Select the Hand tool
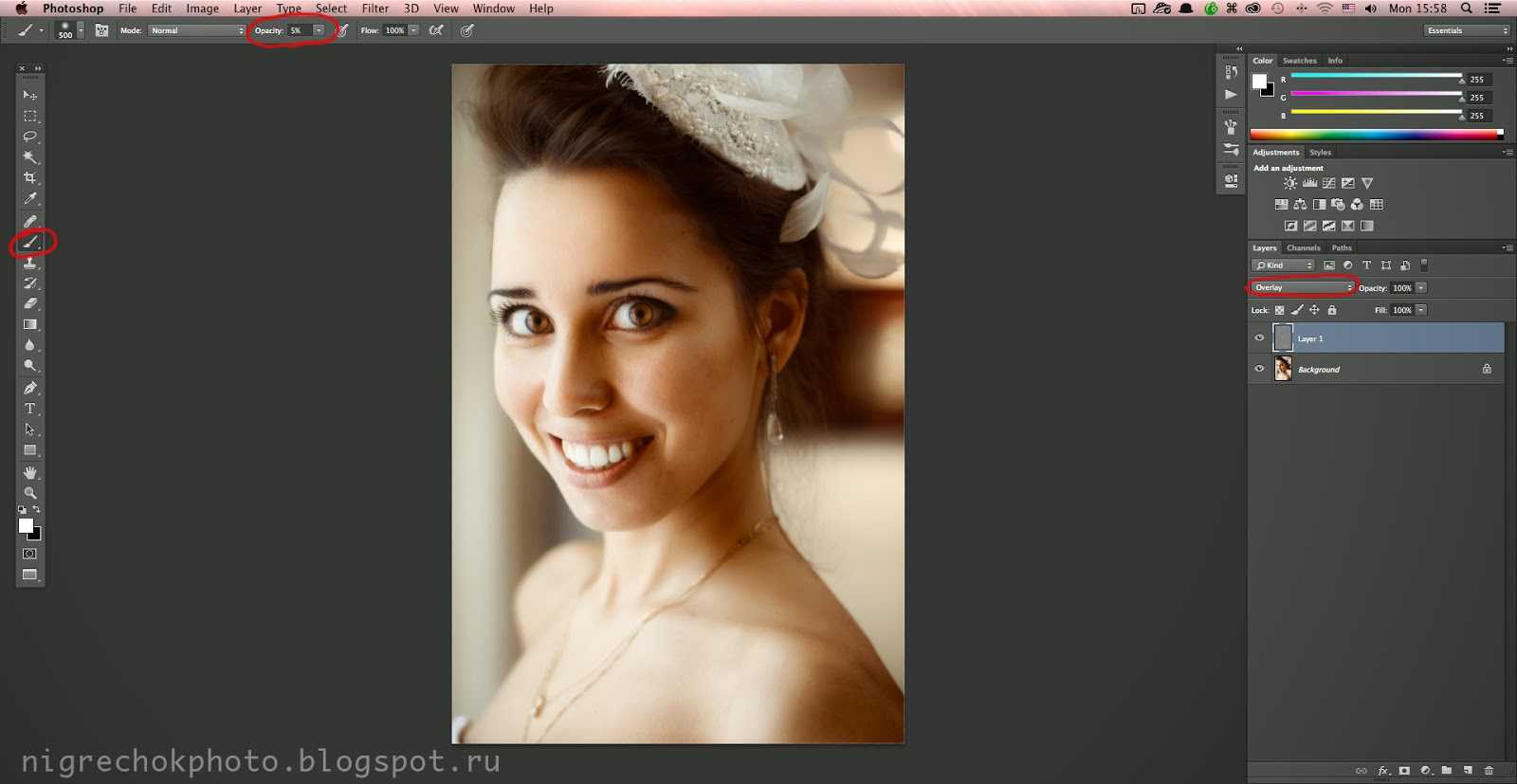This screenshot has height=784, width=1517. (30, 472)
